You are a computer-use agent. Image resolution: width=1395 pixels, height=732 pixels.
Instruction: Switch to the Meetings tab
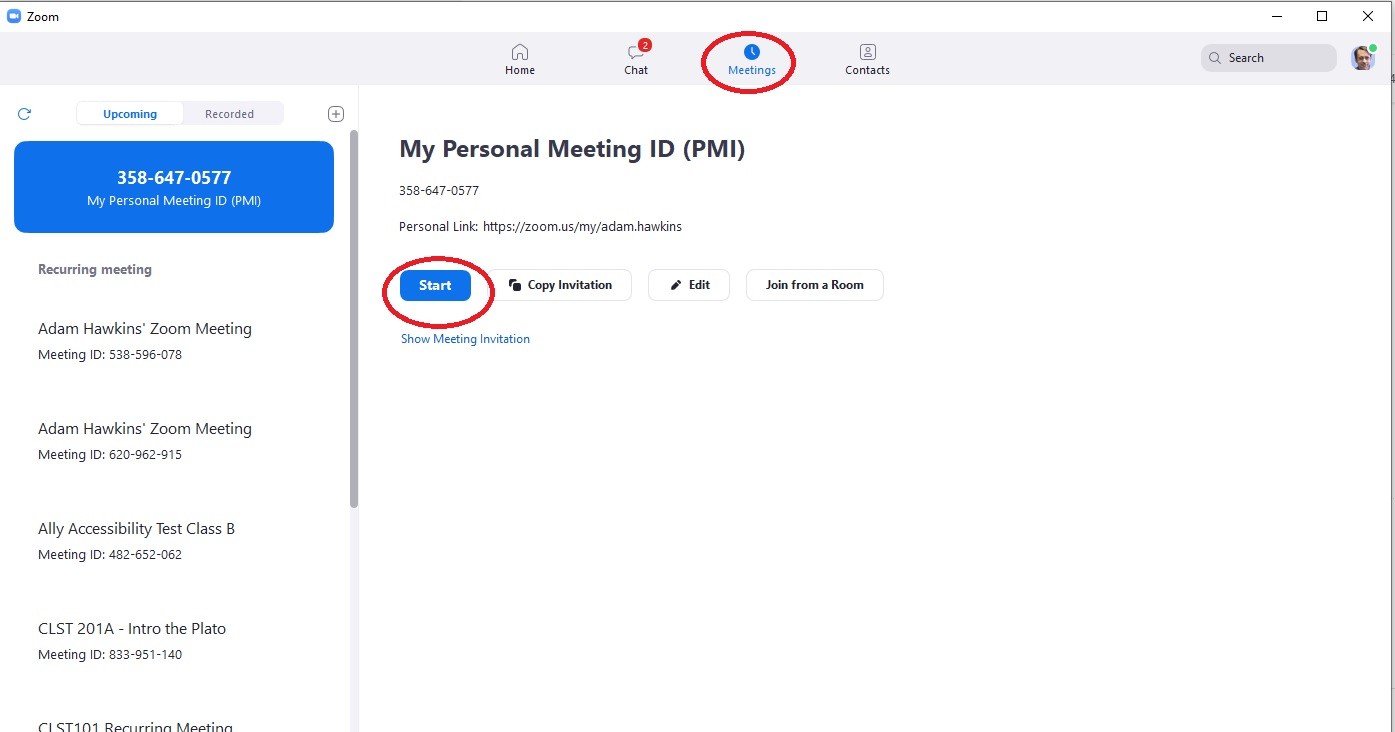(x=752, y=59)
